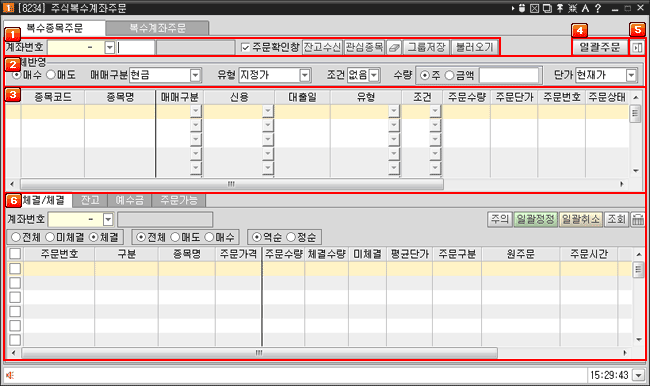Click the 주문시간 column header
This screenshot has width=650, height=386.
click(x=589, y=254)
